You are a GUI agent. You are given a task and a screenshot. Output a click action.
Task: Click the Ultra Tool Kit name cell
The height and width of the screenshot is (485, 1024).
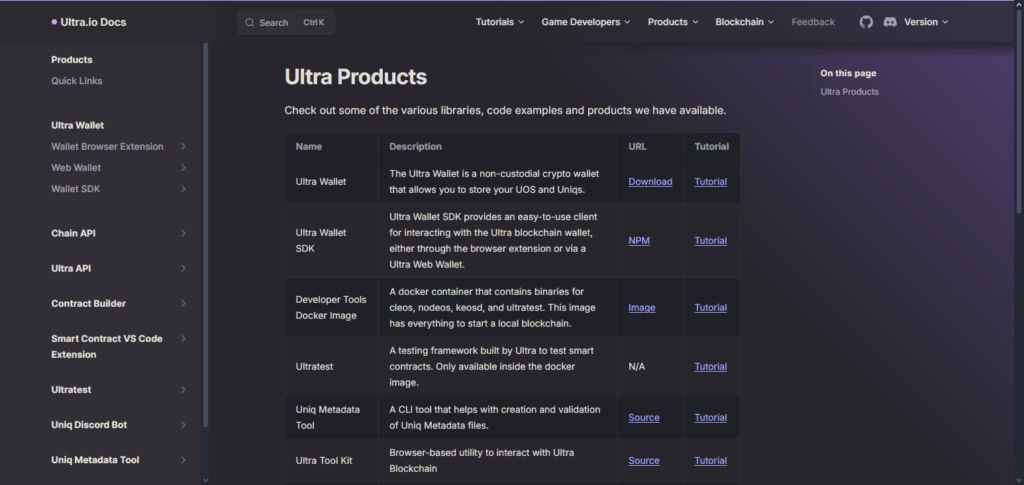point(332,461)
